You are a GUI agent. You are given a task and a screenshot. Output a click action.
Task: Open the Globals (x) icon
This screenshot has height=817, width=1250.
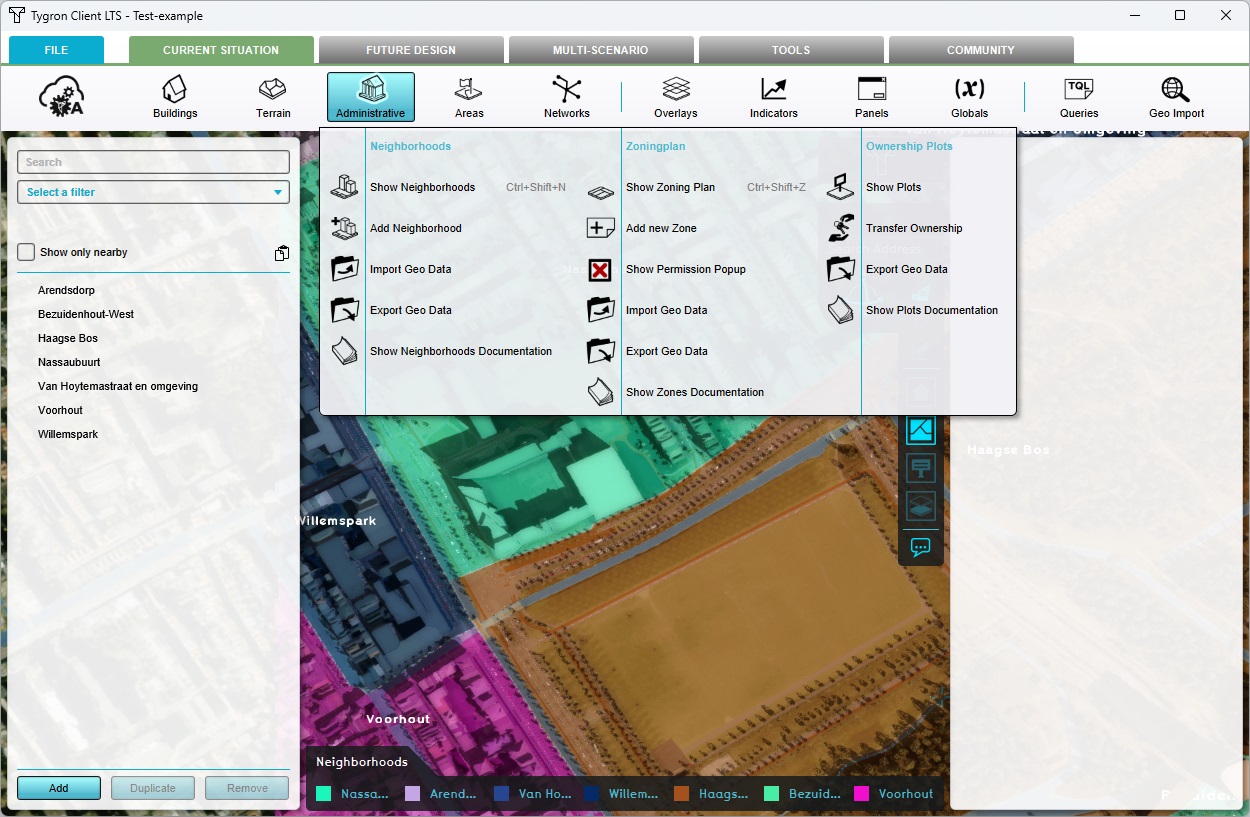969,97
